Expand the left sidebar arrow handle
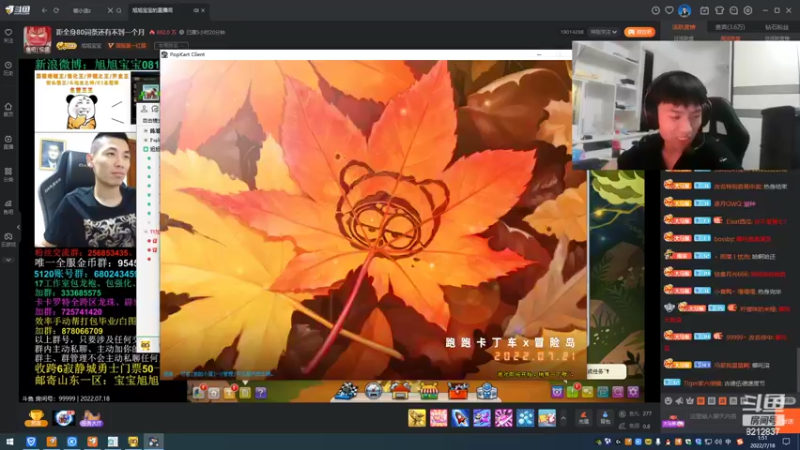The image size is (800, 450). point(18,227)
